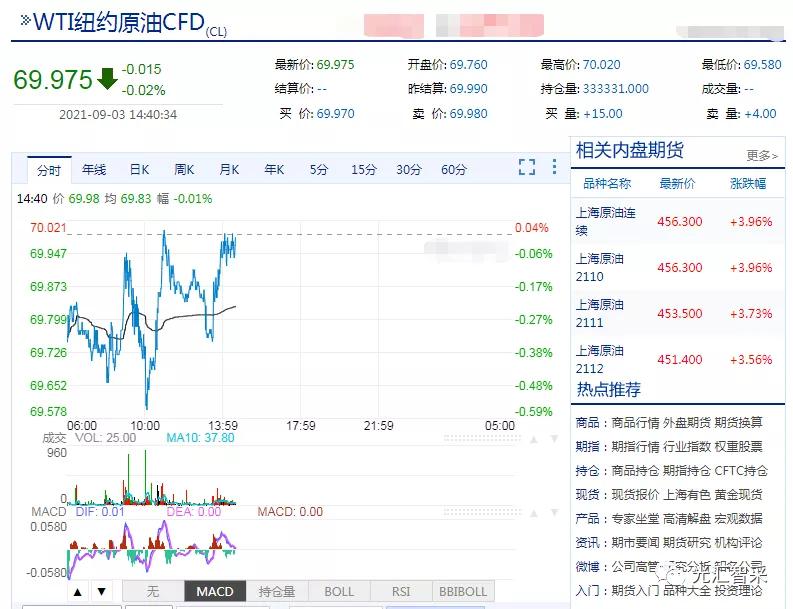Click the 商品持仓 link

[635, 471]
